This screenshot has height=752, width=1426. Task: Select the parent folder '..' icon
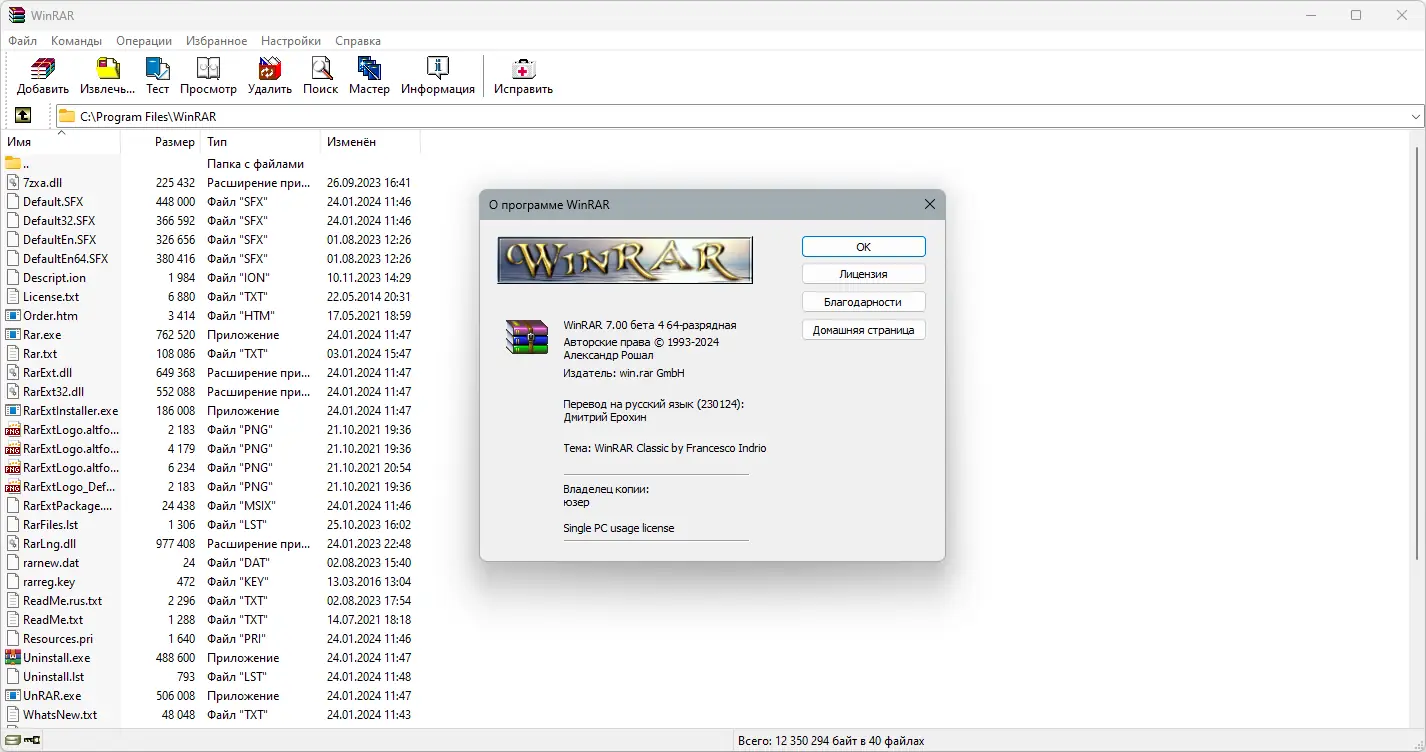tap(13, 164)
